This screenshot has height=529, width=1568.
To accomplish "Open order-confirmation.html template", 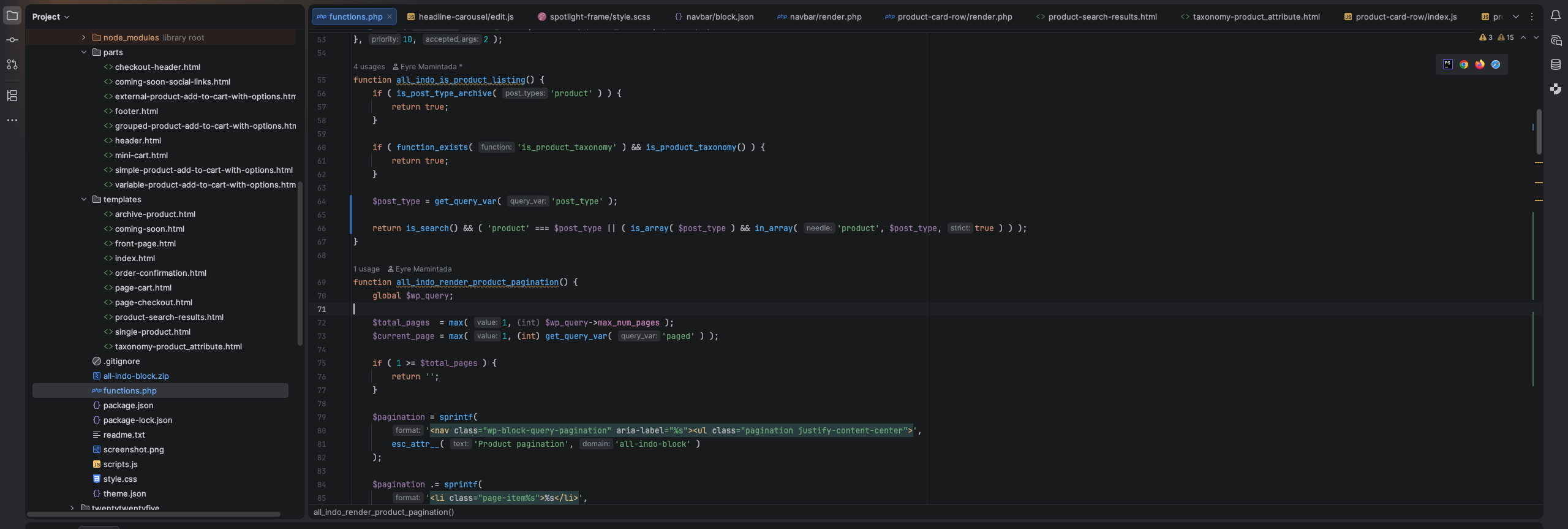I will coord(160,273).
